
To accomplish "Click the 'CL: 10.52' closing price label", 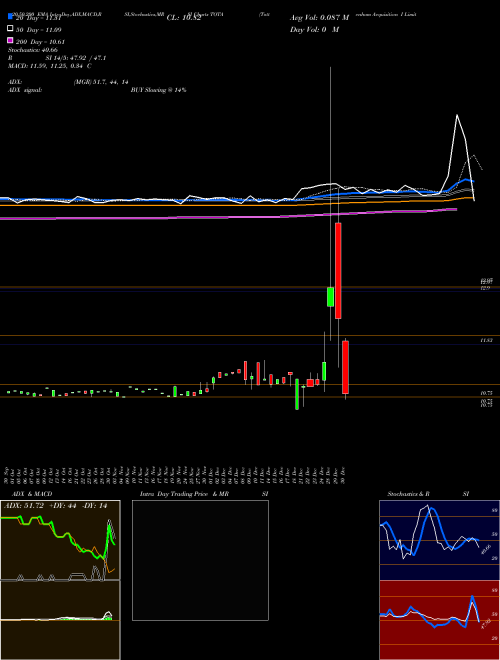I will [x=184, y=18].
